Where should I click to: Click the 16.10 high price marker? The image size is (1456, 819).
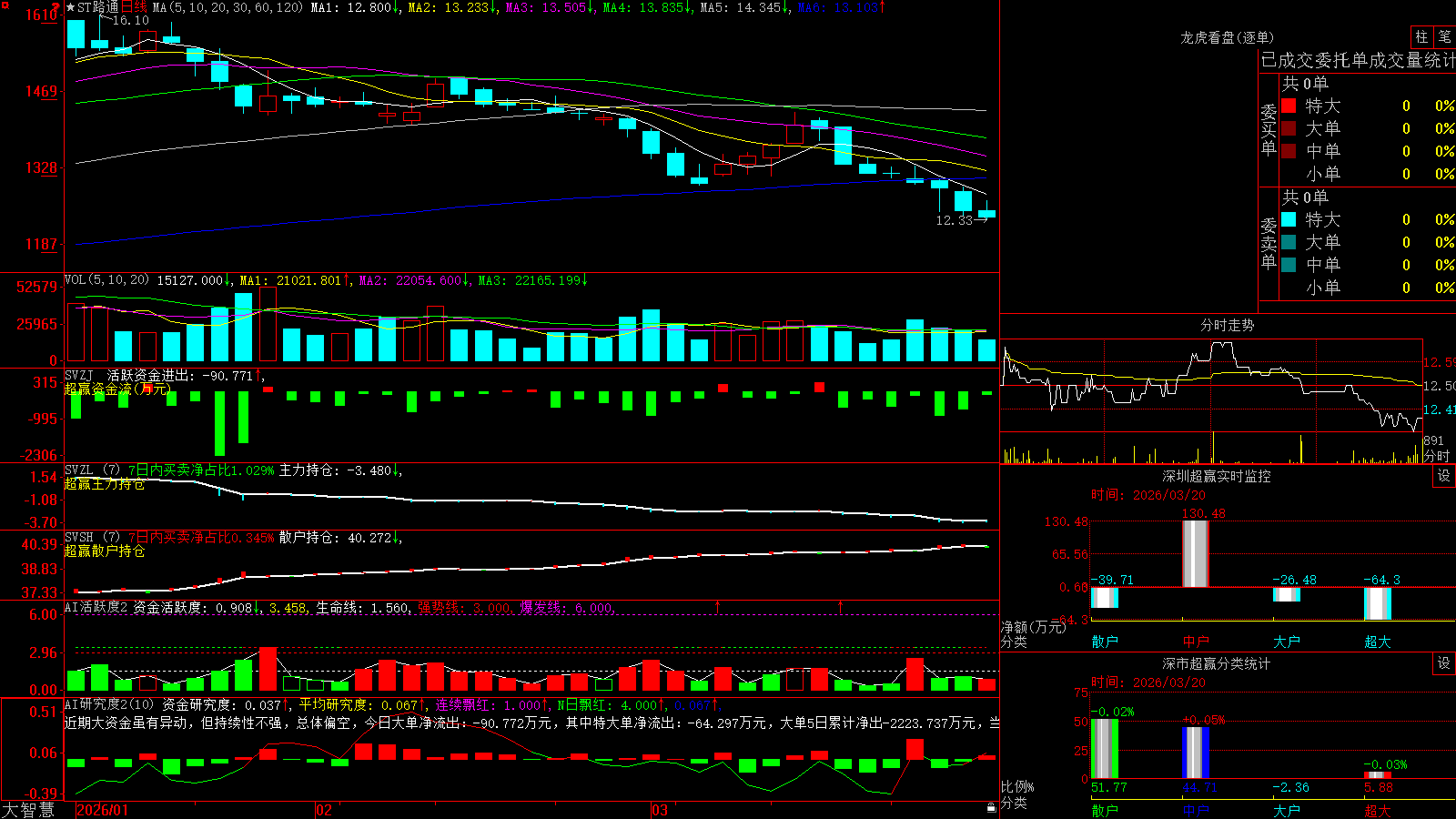click(x=131, y=20)
